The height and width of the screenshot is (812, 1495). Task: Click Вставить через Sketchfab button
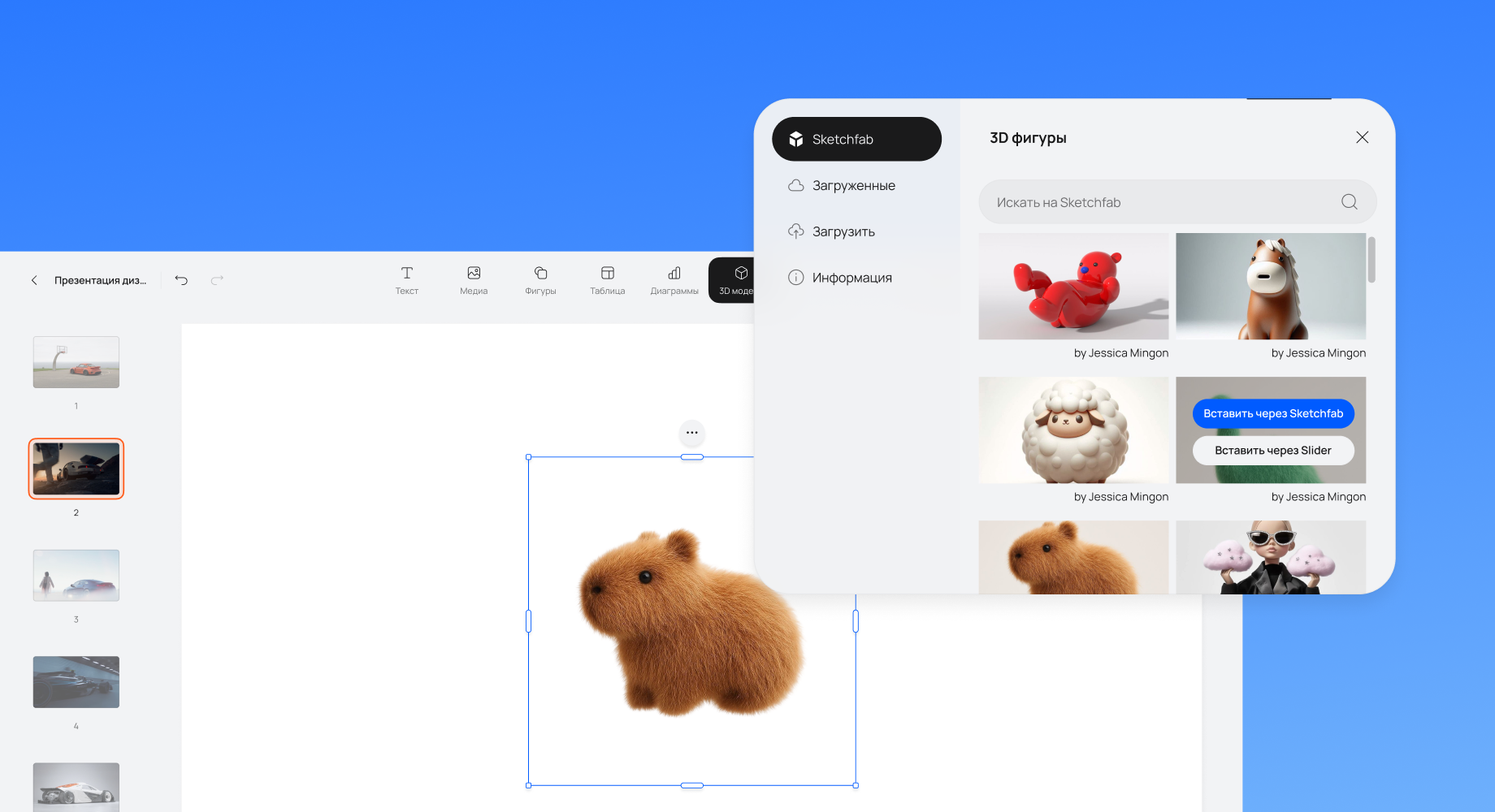(x=1272, y=413)
